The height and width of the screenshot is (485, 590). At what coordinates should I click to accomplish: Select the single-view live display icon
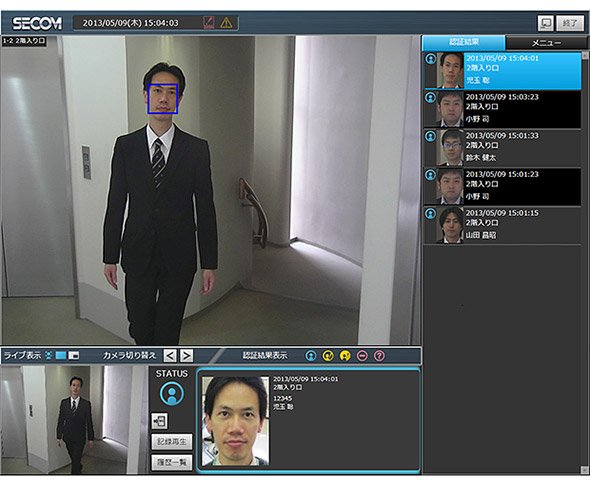click(x=61, y=355)
